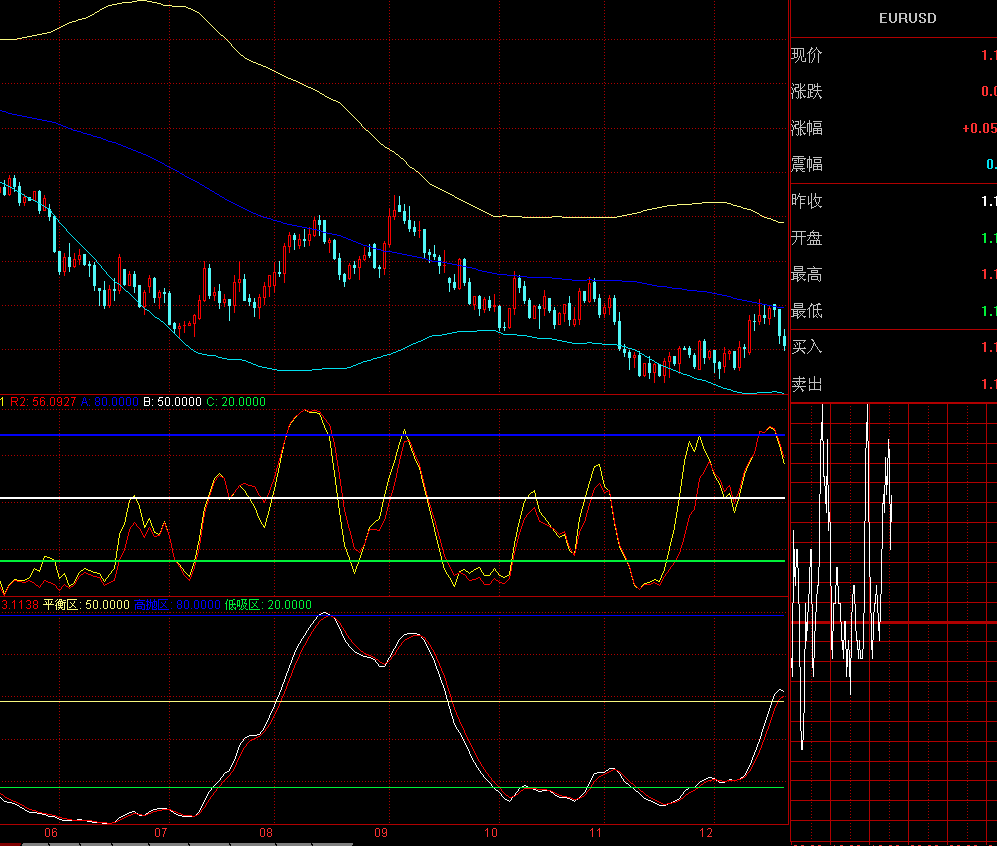Click the 昨收 previous close label

click(806, 201)
